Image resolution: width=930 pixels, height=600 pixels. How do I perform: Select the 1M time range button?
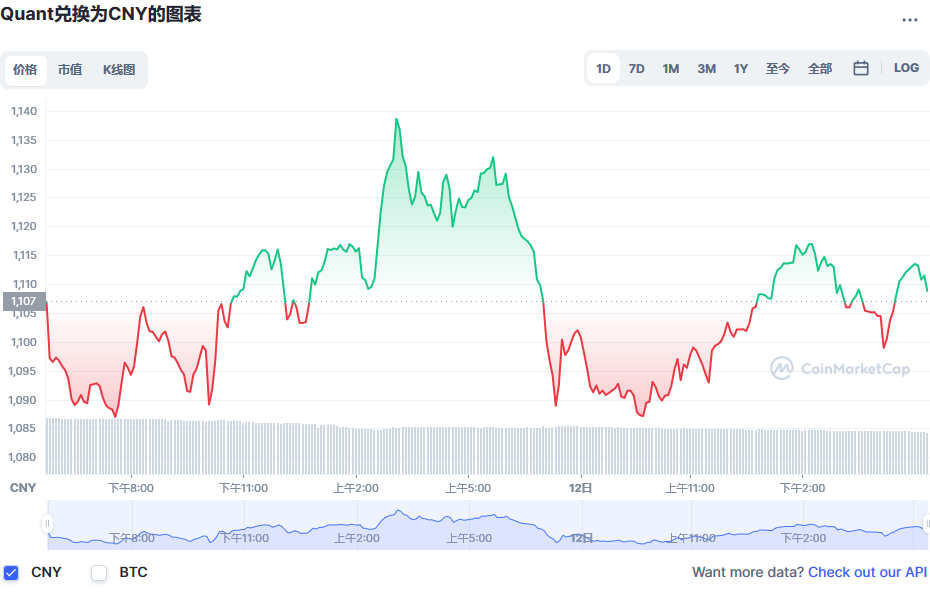tap(671, 67)
